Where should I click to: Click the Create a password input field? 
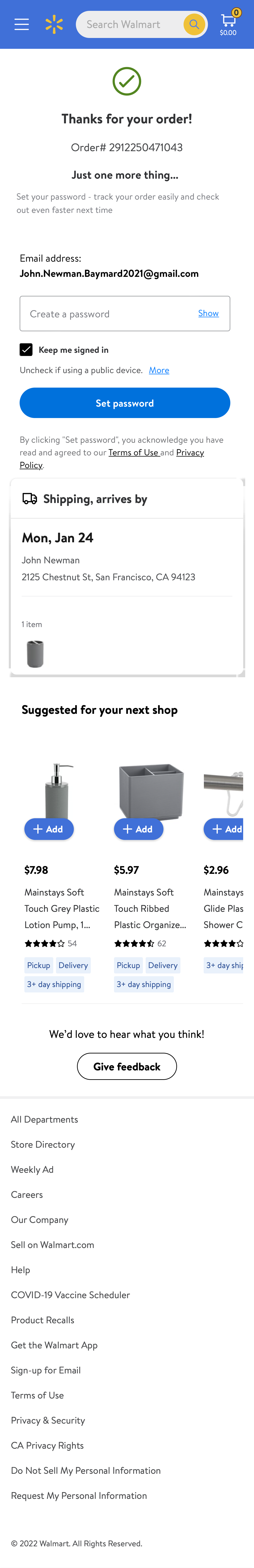tap(109, 313)
